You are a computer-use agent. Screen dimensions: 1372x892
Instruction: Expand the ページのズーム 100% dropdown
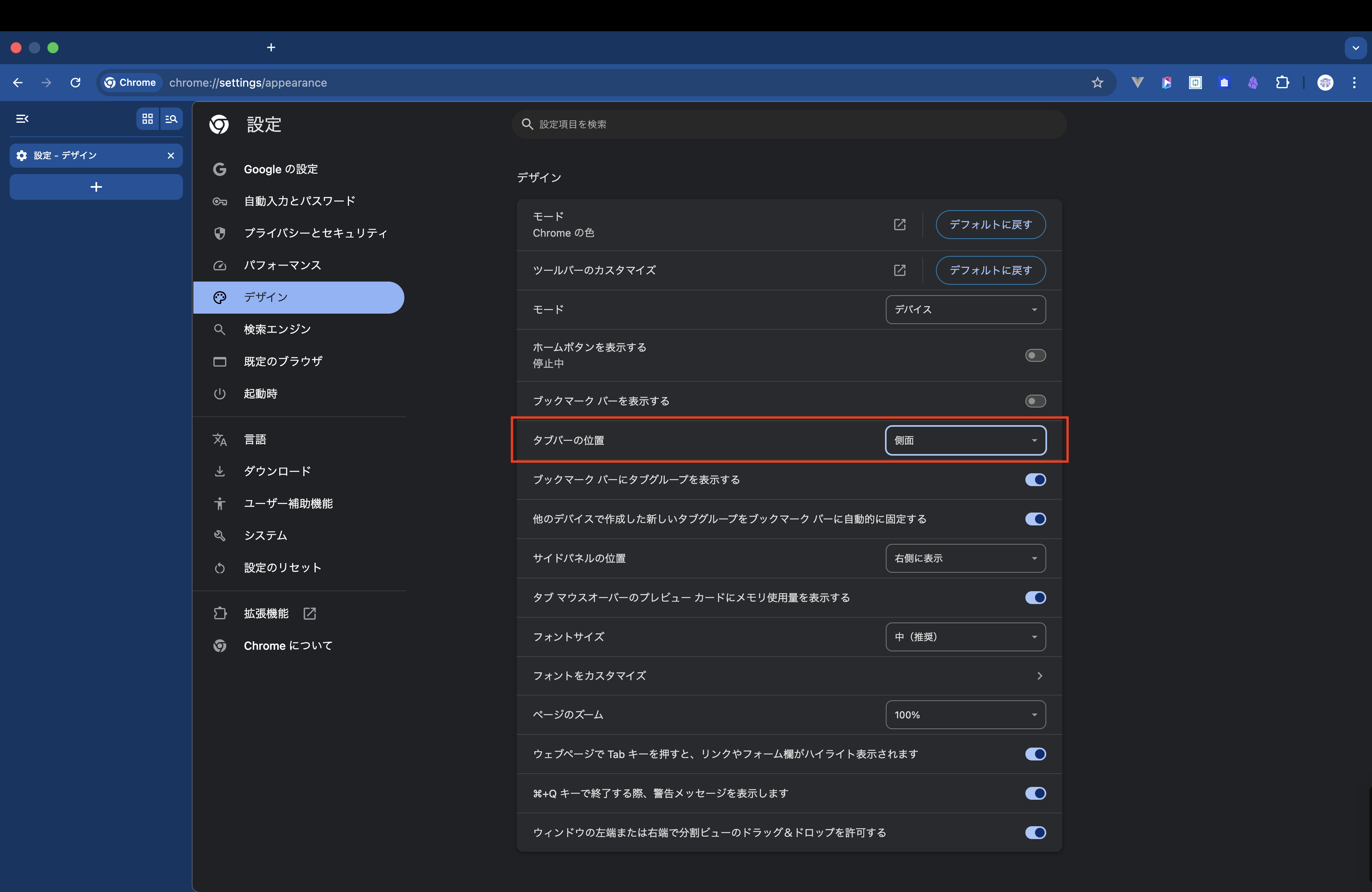[966, 714]
